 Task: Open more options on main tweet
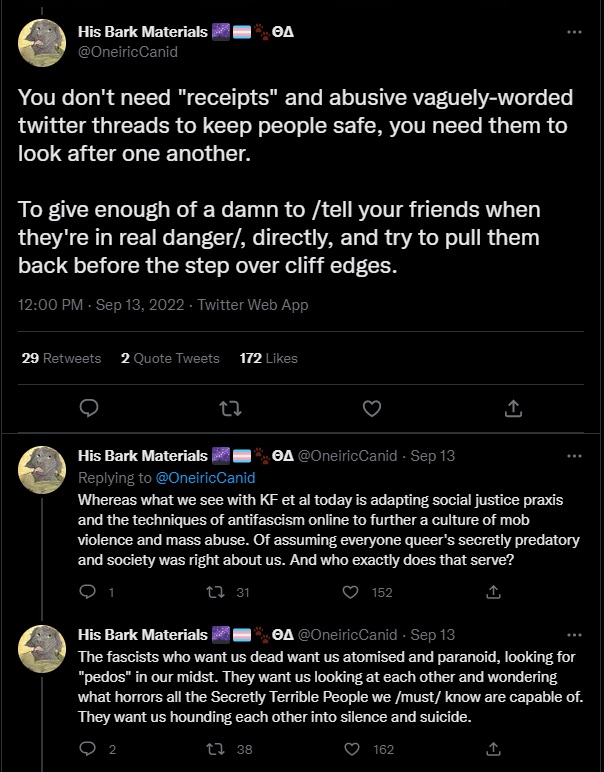coord(574,32)
